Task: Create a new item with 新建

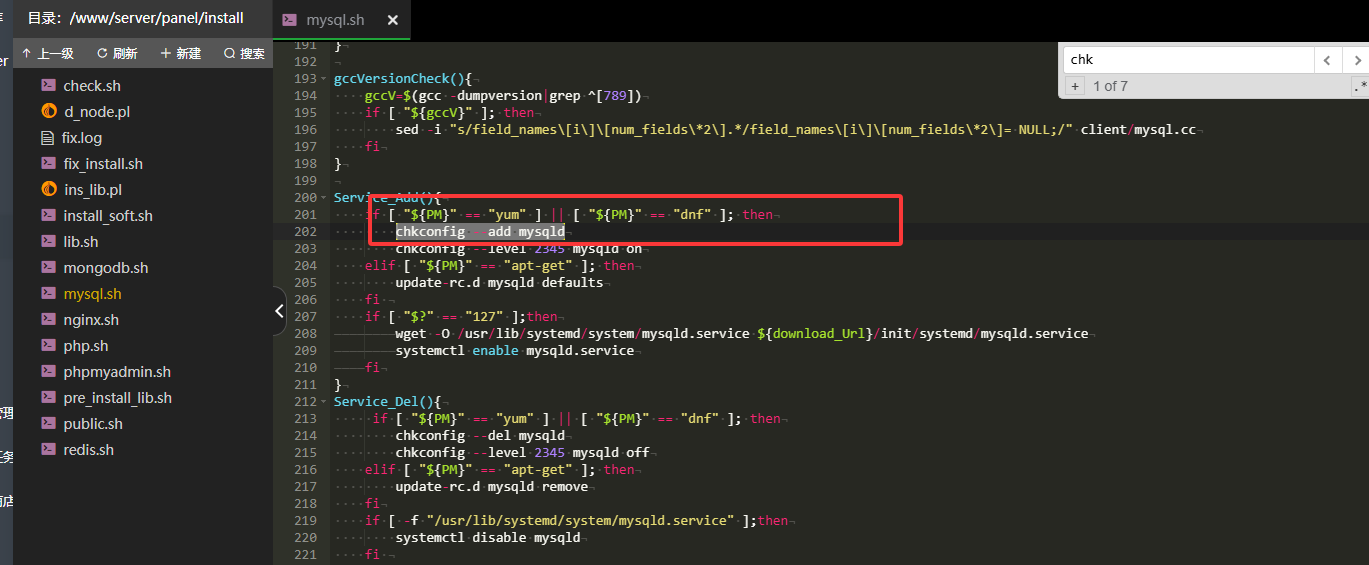Action: point(181,53)
